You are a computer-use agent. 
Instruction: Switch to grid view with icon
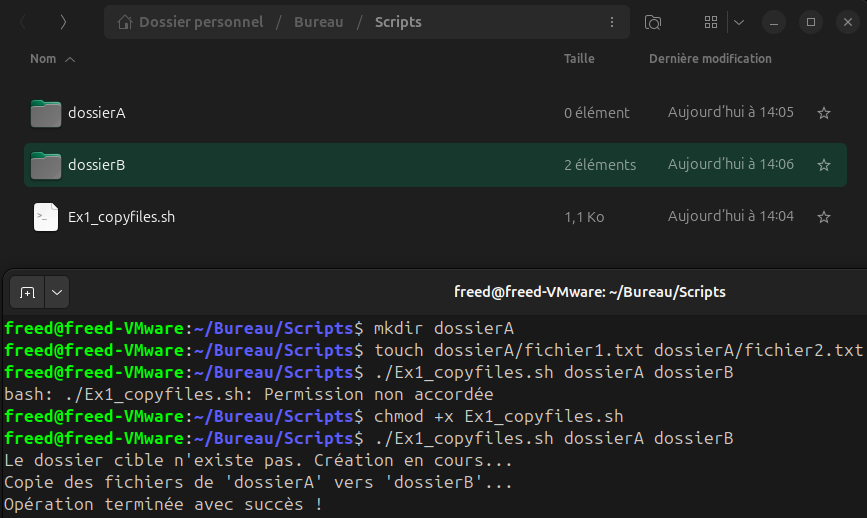pos(711,22)
